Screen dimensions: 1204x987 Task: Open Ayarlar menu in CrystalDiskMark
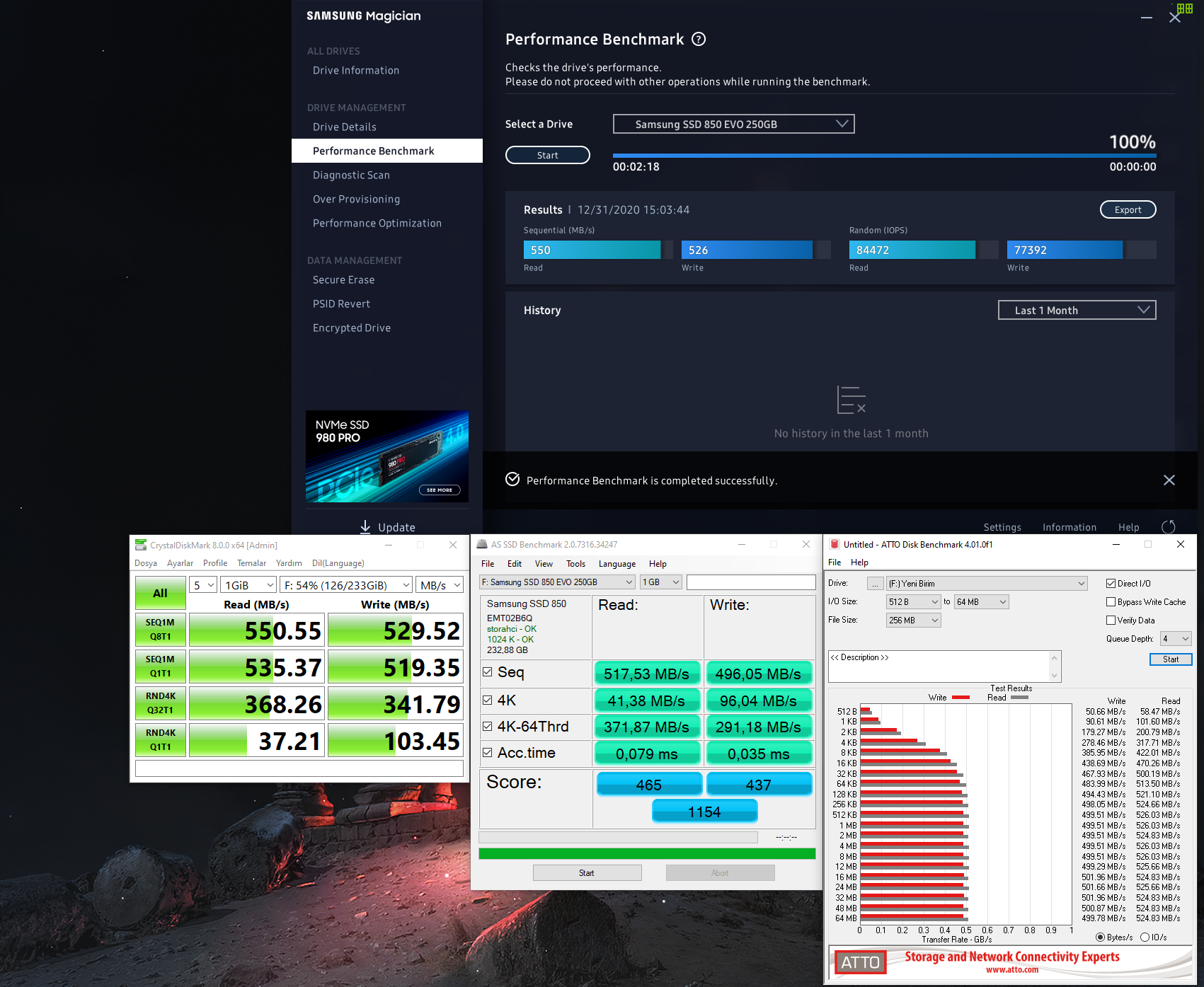180,563
